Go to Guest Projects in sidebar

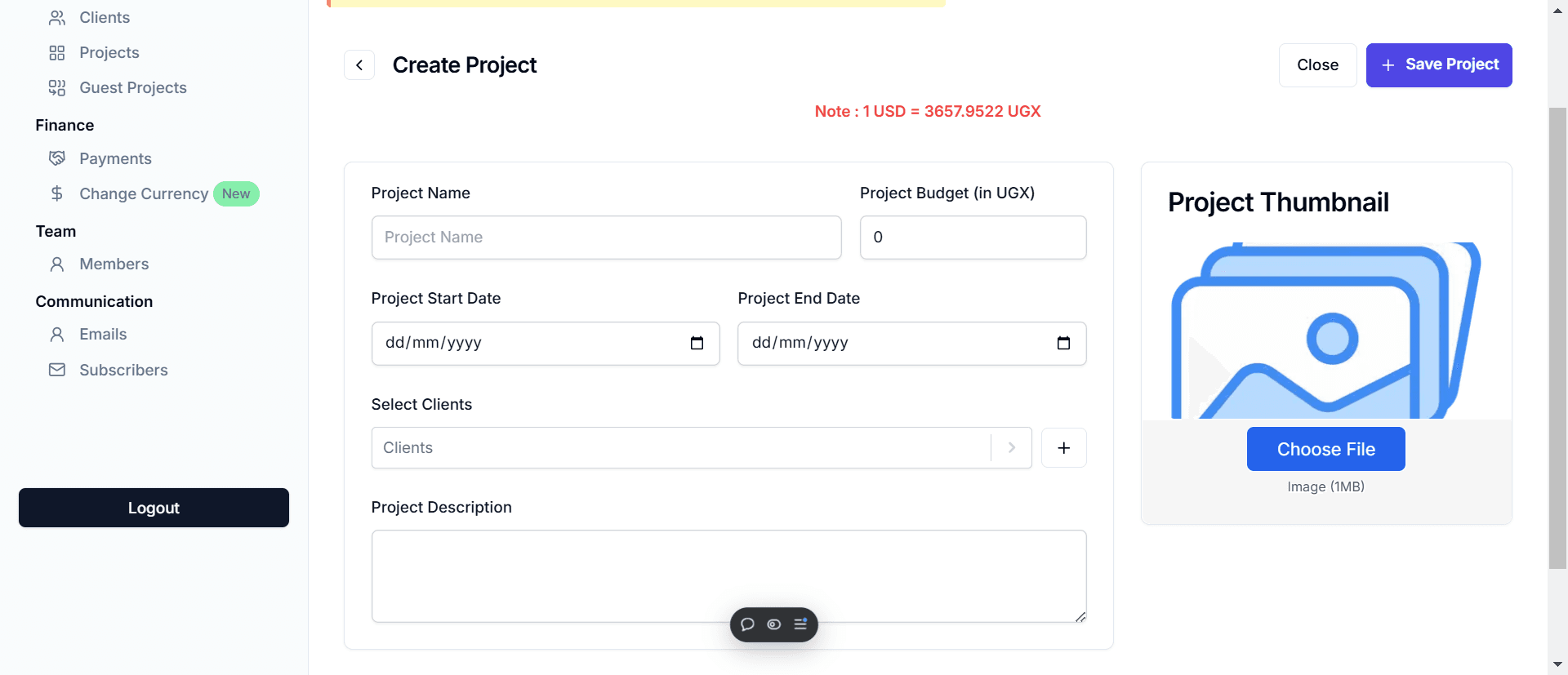point(132,88)
